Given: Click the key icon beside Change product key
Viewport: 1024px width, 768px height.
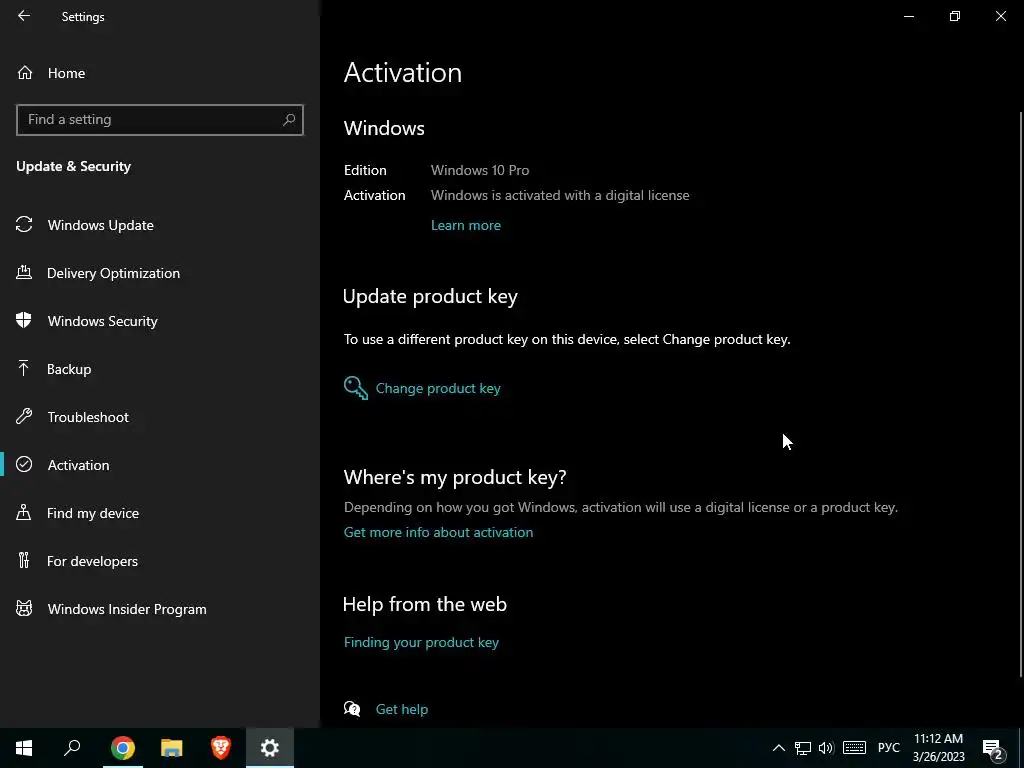Looking at the screenshot, I should [356, 388].
